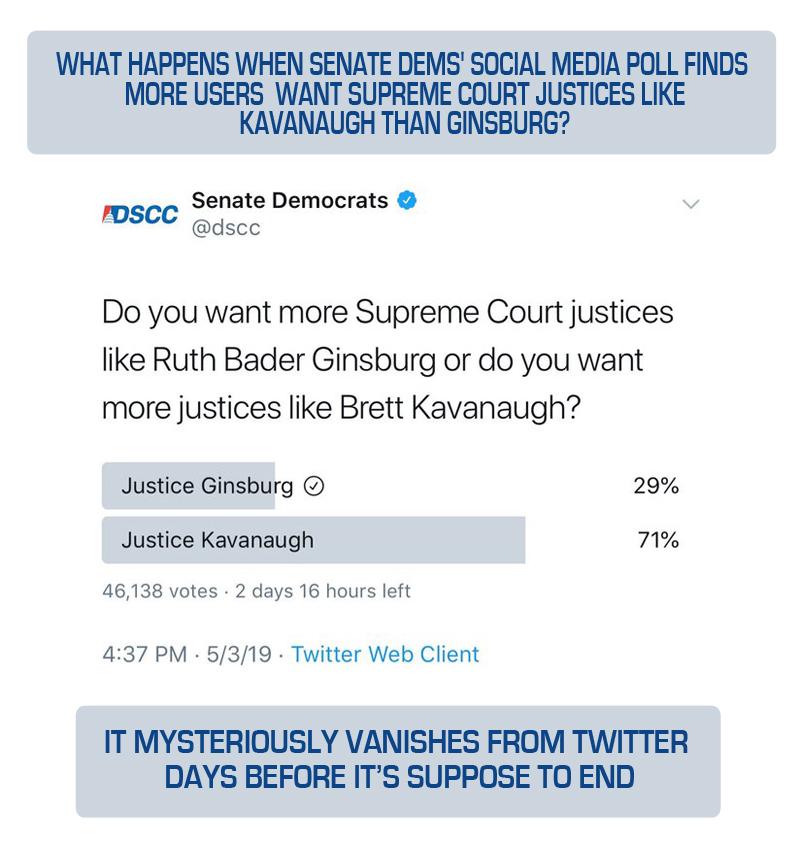The height and width of the screenshot is (847, 800).
Task: Click "Ruth Bader Ginsburg" in the tweet text
Action: point(294,360)
